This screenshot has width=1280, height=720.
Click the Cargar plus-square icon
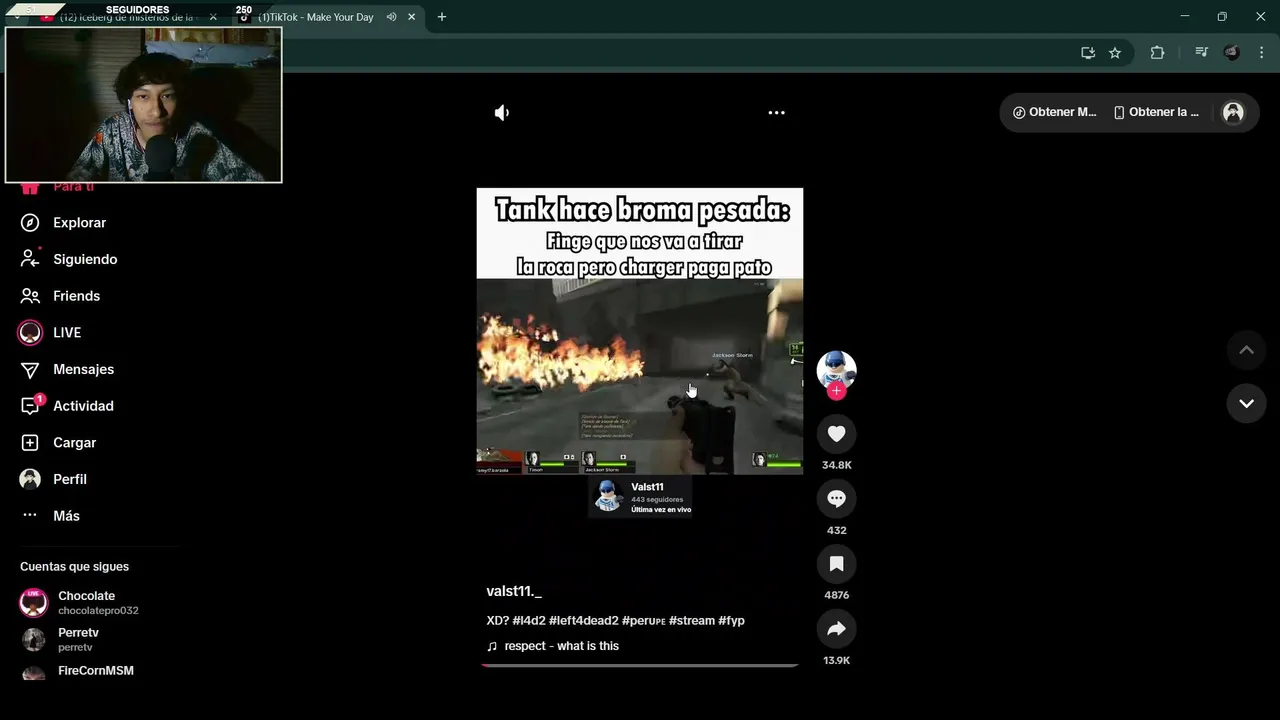point(30,442)
